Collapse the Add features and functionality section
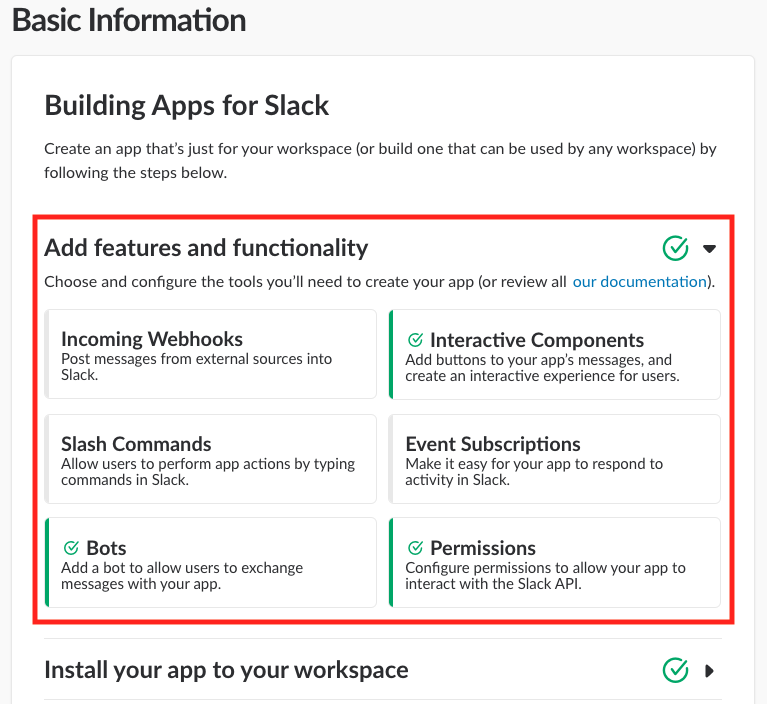Screen dimensions: 767x704 click(x=710, y=248)
